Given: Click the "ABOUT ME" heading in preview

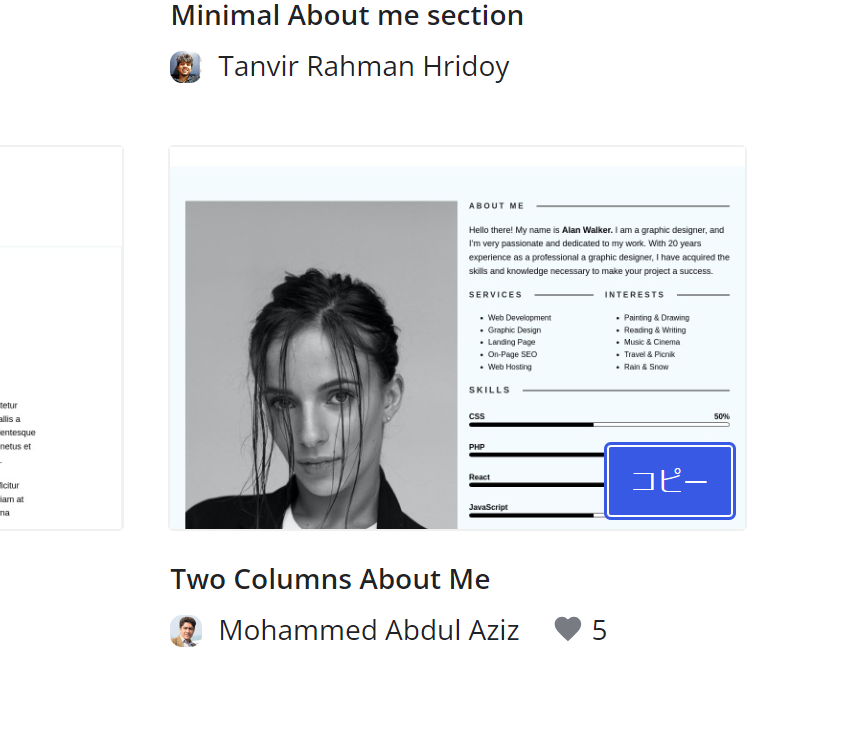Looking at the screenshot, I should point(497,206).
